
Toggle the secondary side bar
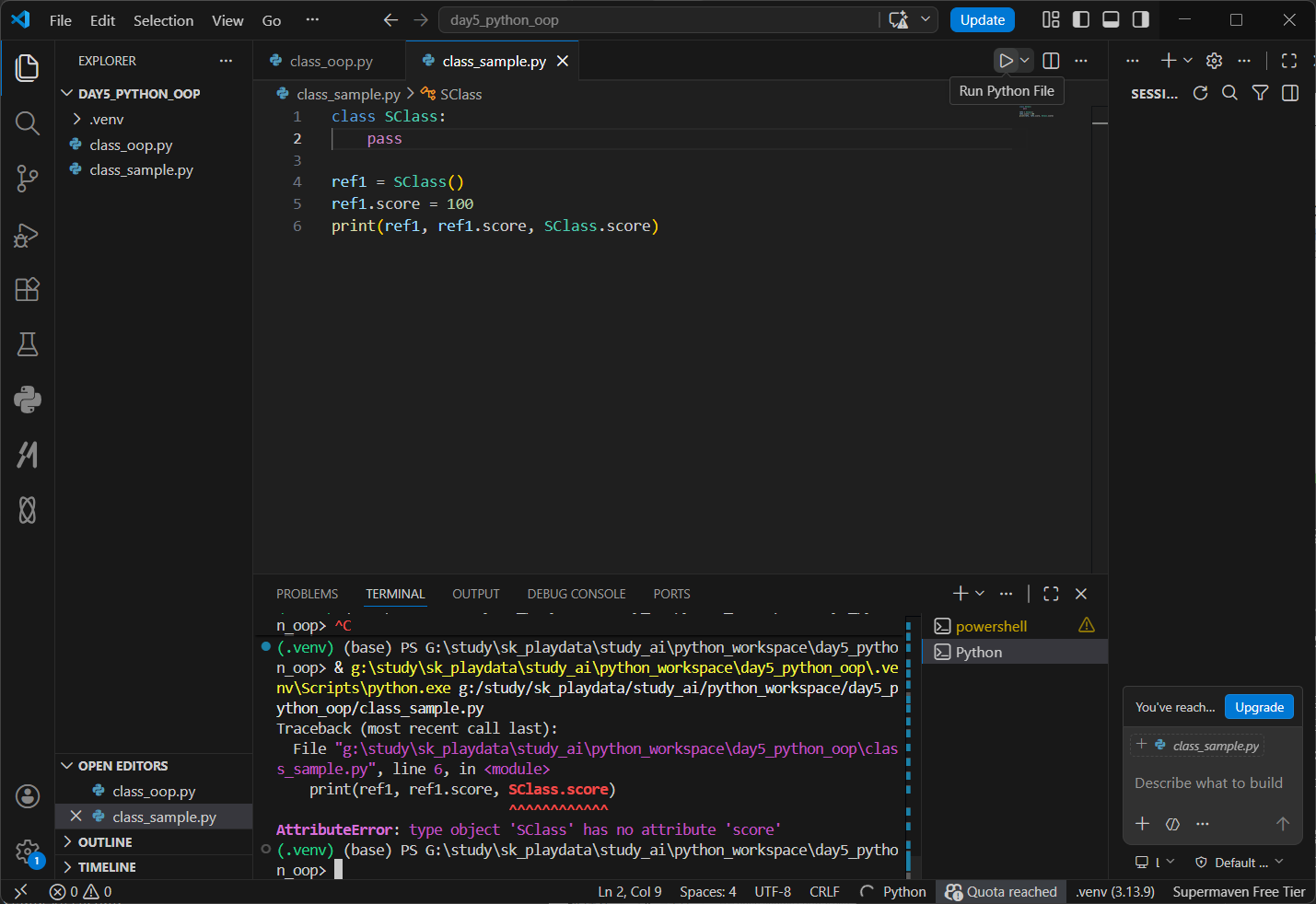pos(1141,19)
